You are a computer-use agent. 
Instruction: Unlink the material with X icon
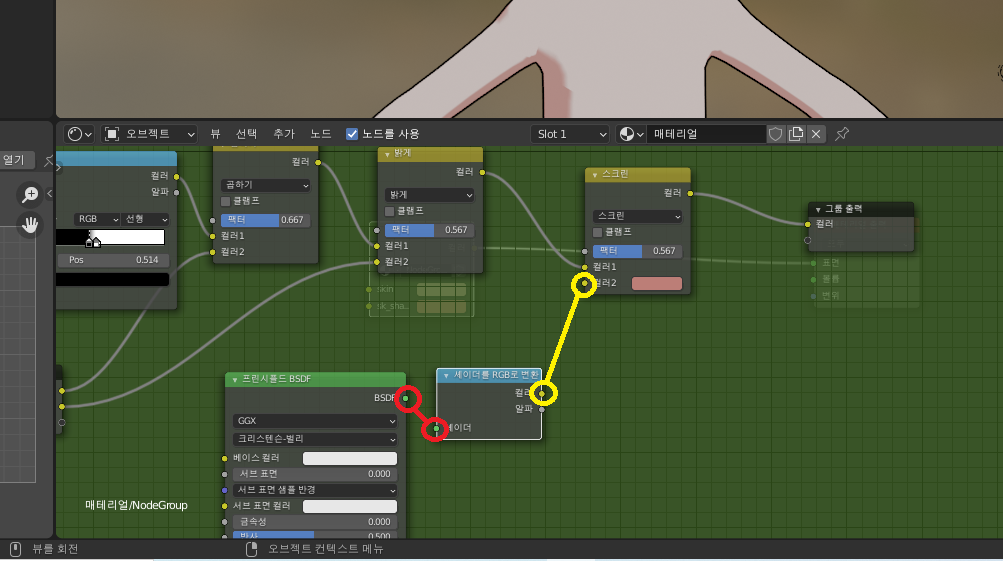[x=816, y=134]
